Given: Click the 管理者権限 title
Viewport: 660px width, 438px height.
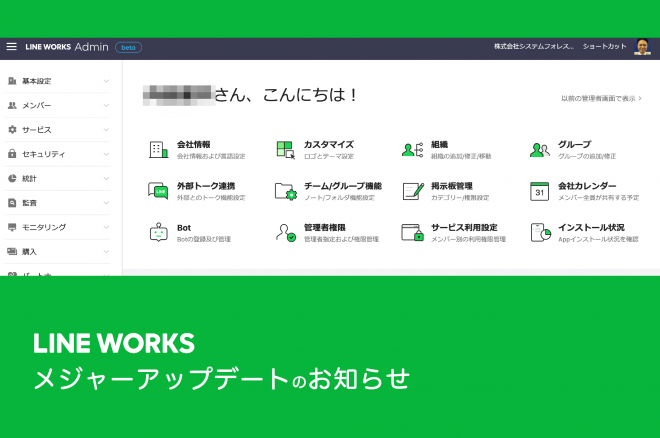Looking at the screenshot, I should (x=325, y=228).
